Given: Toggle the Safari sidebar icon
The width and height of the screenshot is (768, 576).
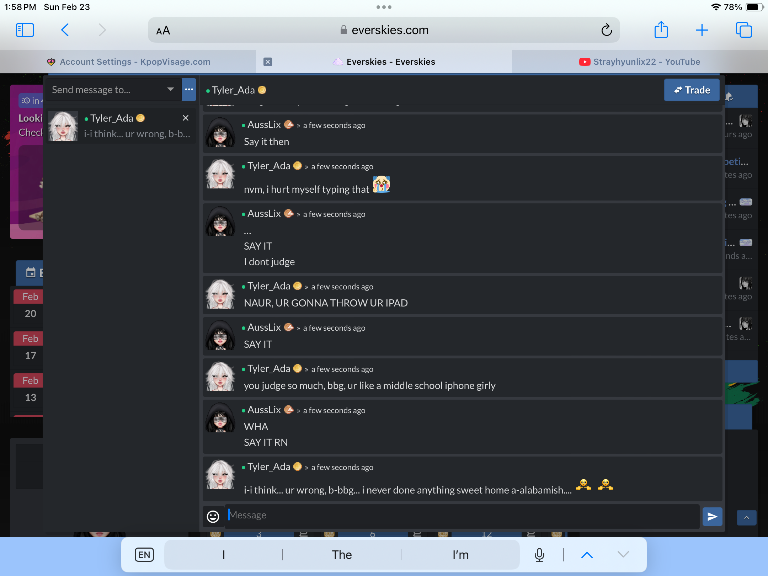Looking at the screenshot, I should (25, 30).
